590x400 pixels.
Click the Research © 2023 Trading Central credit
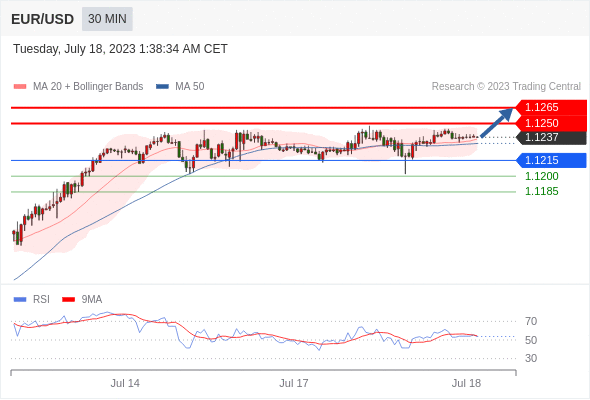click(506, 87)
